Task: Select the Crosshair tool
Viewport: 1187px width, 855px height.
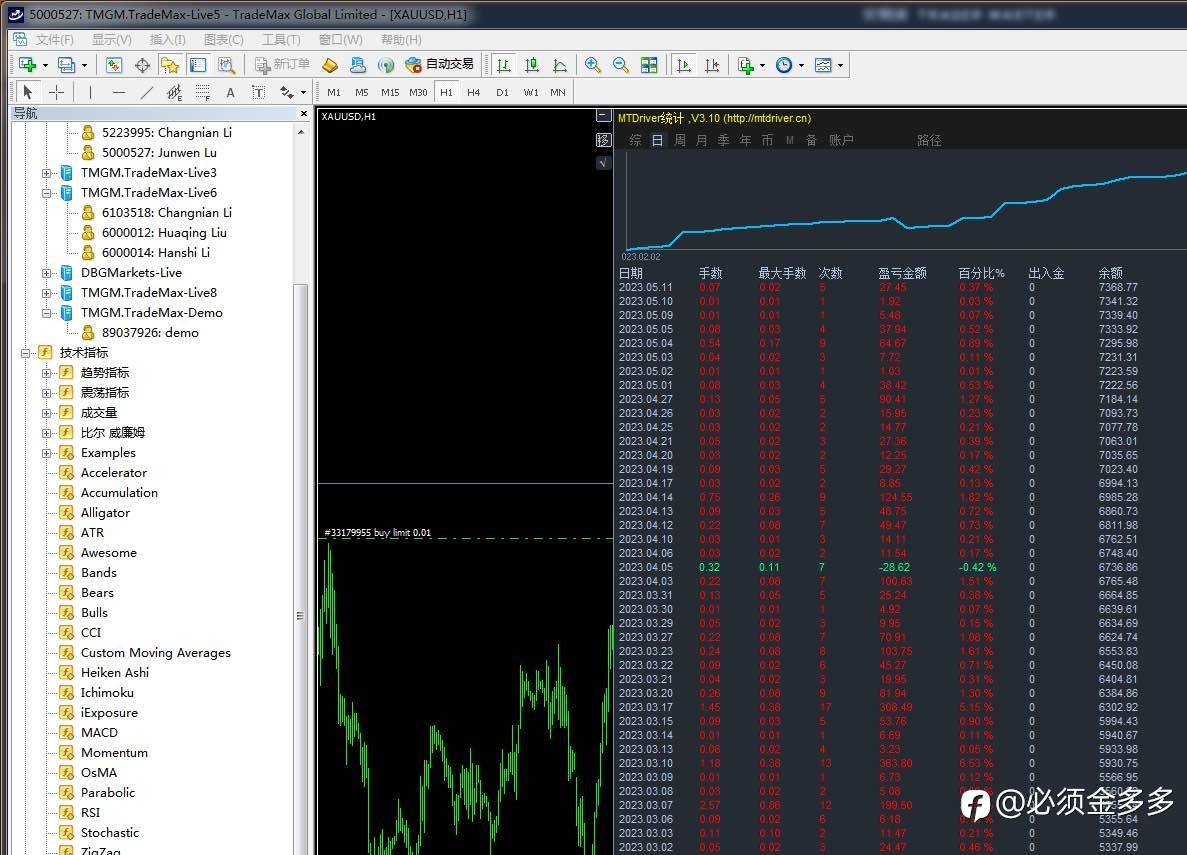Action: 57,93
